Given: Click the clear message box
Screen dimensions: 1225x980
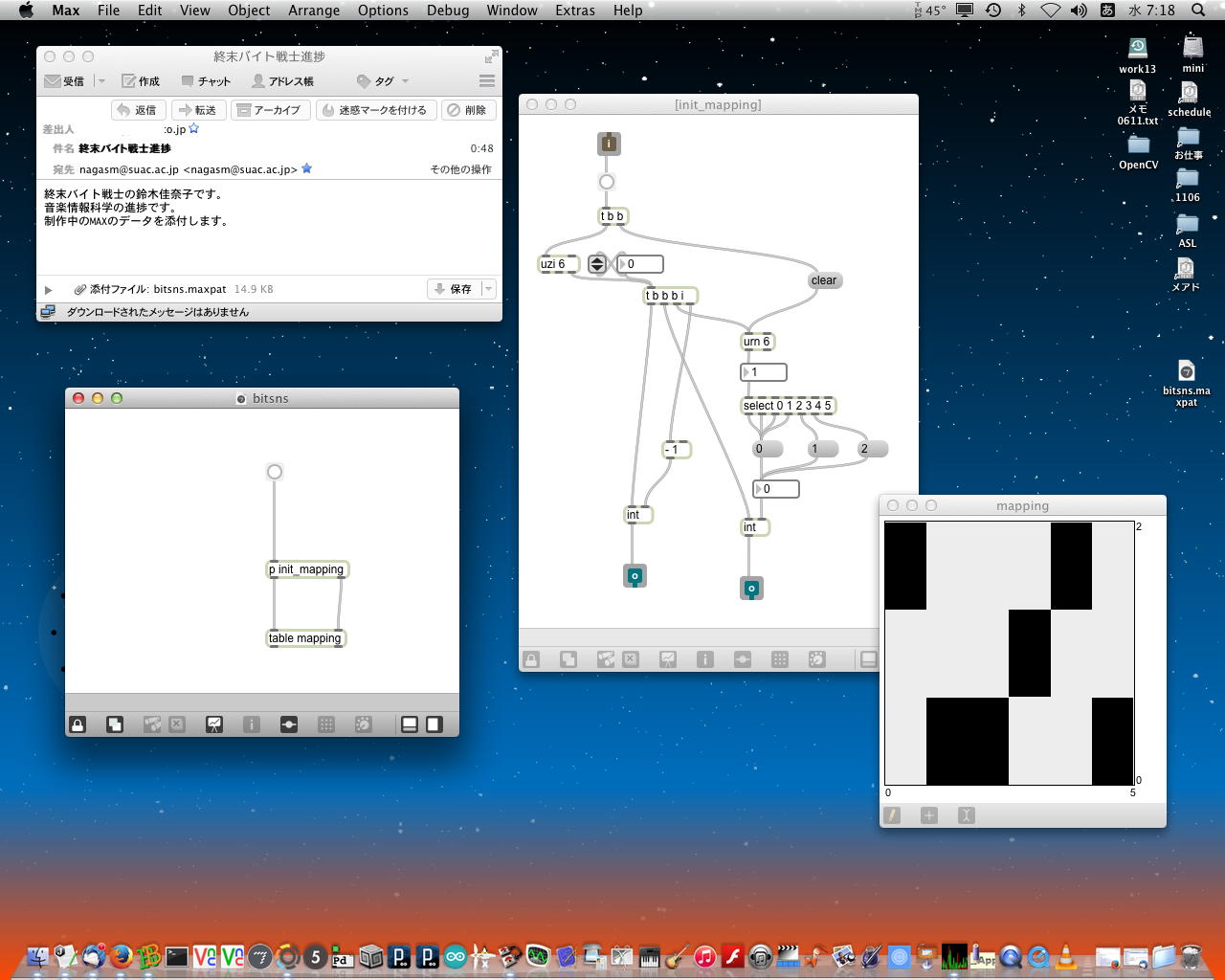Looking at the screenshot, I should click(824, 280).
